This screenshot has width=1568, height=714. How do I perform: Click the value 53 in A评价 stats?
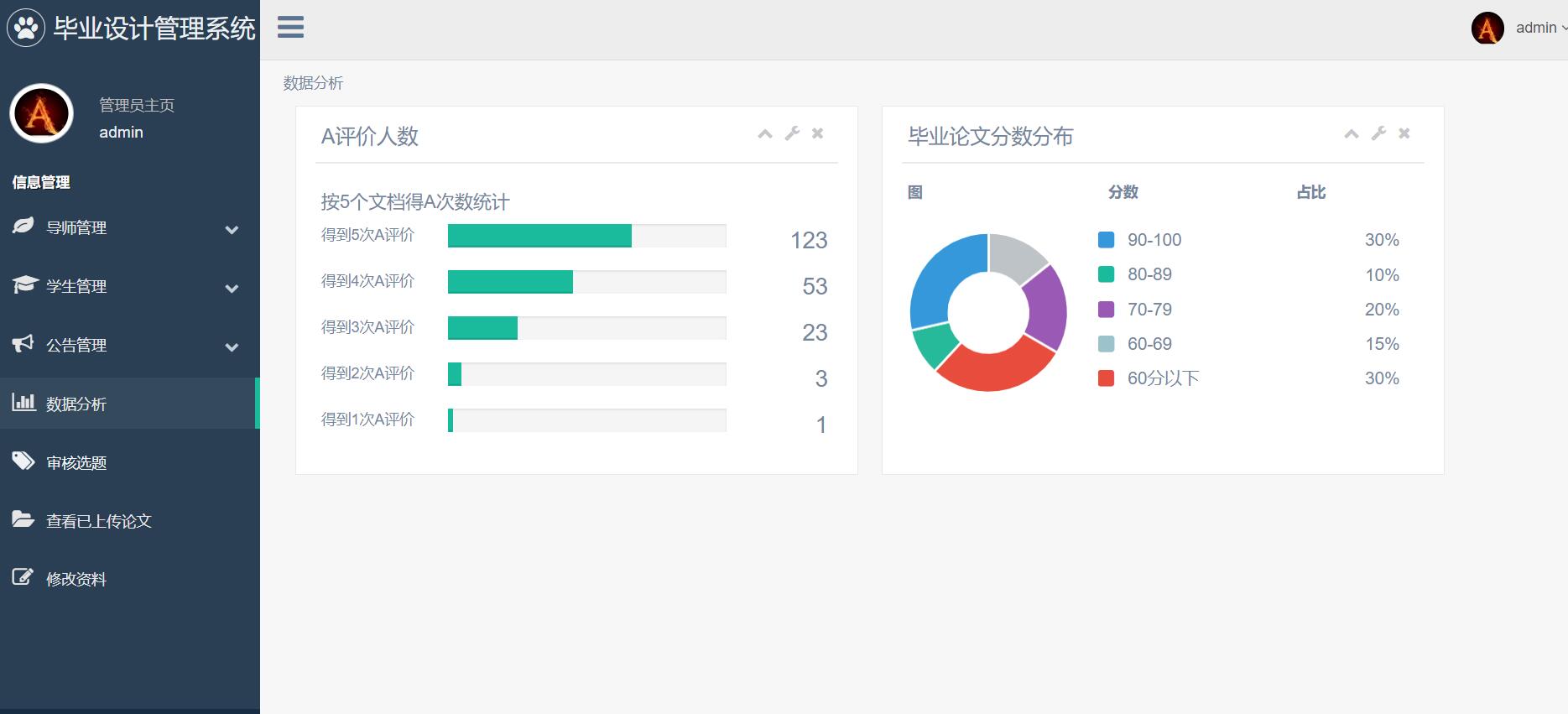pyautogui.click(x=815, y=287)
